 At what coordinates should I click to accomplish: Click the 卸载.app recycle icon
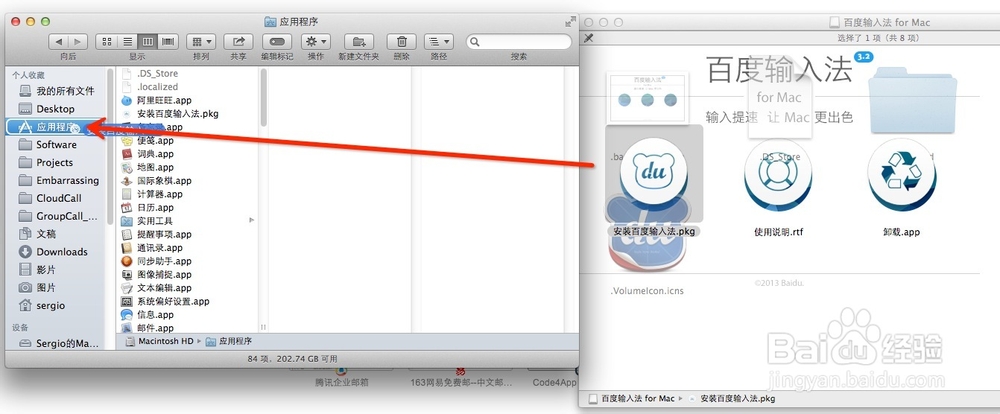point(901,175)
